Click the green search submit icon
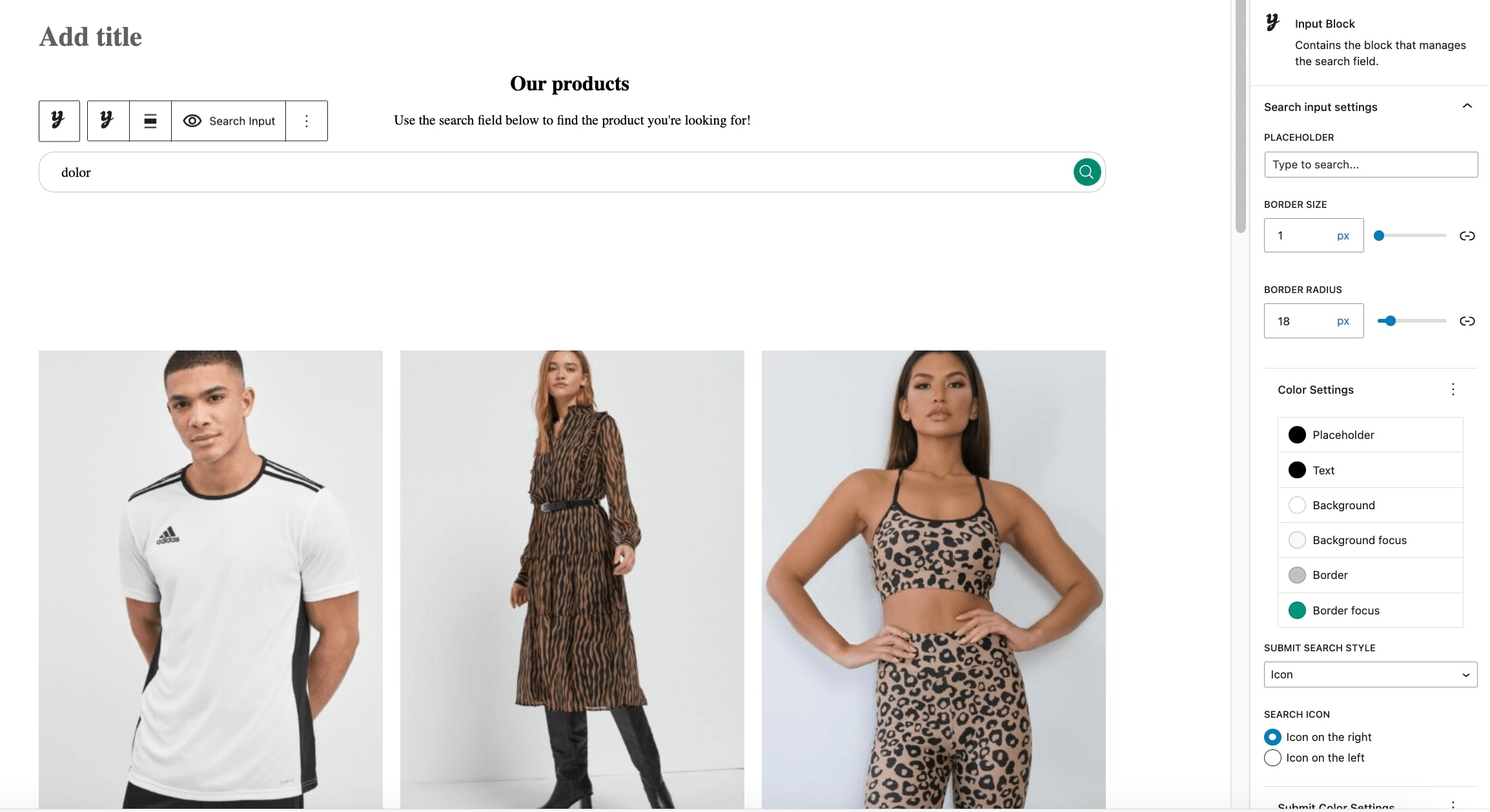 (1087, 172)
